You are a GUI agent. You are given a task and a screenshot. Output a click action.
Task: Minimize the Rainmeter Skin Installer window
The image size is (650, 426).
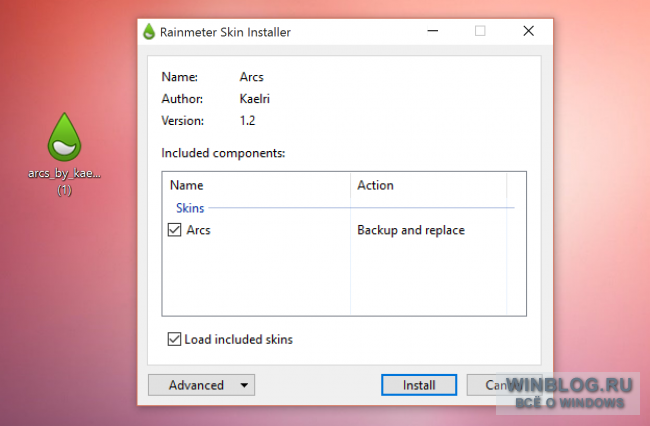pyautogui.click(x=433, y=31)
